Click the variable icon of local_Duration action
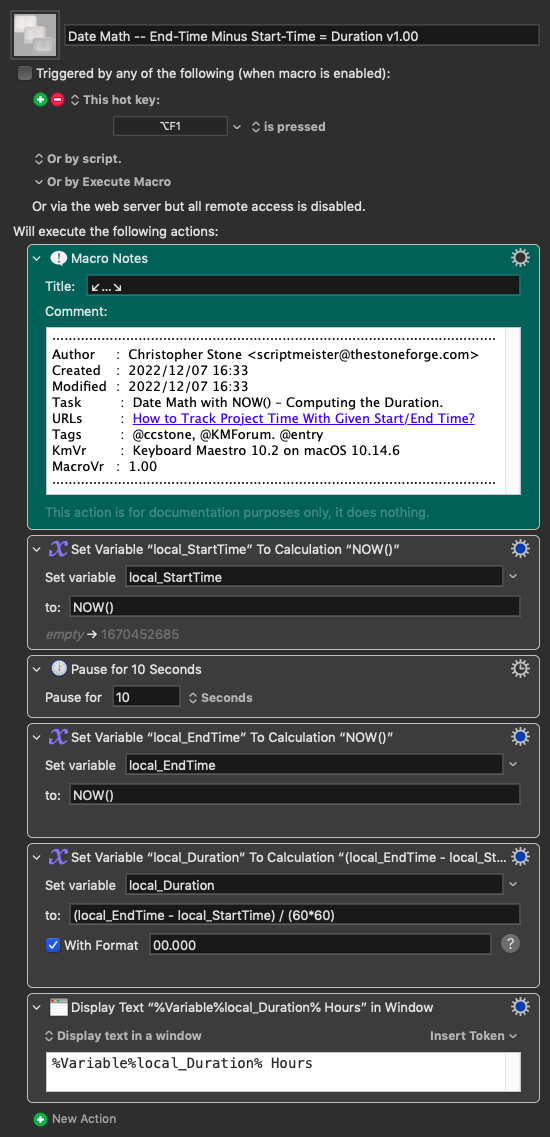This screenshot has width=550, height=1137. pyautogui.click(x=58, y=857)
